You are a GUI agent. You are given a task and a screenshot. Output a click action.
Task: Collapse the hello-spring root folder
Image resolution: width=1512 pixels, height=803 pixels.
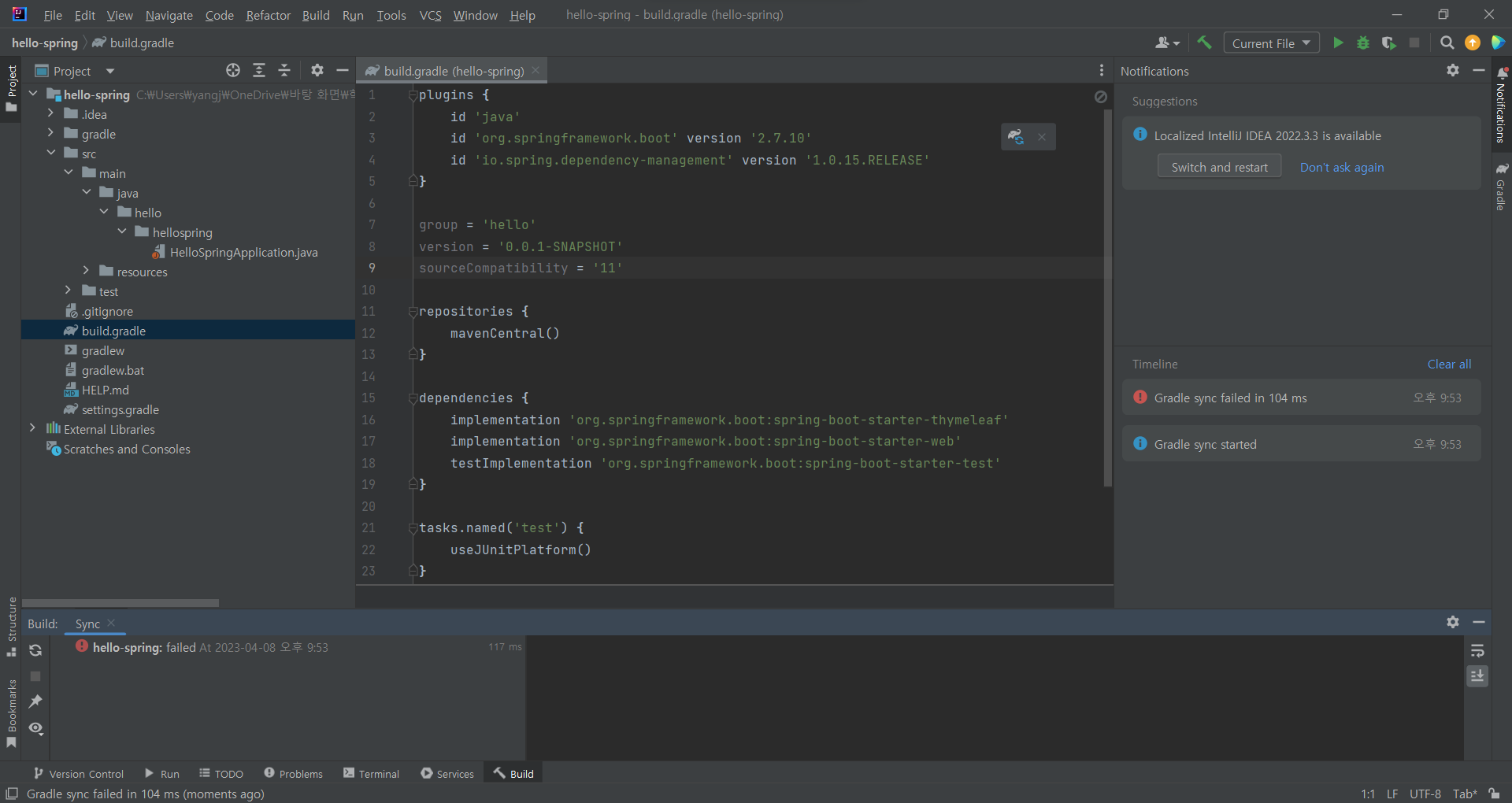tap(33, 94)
